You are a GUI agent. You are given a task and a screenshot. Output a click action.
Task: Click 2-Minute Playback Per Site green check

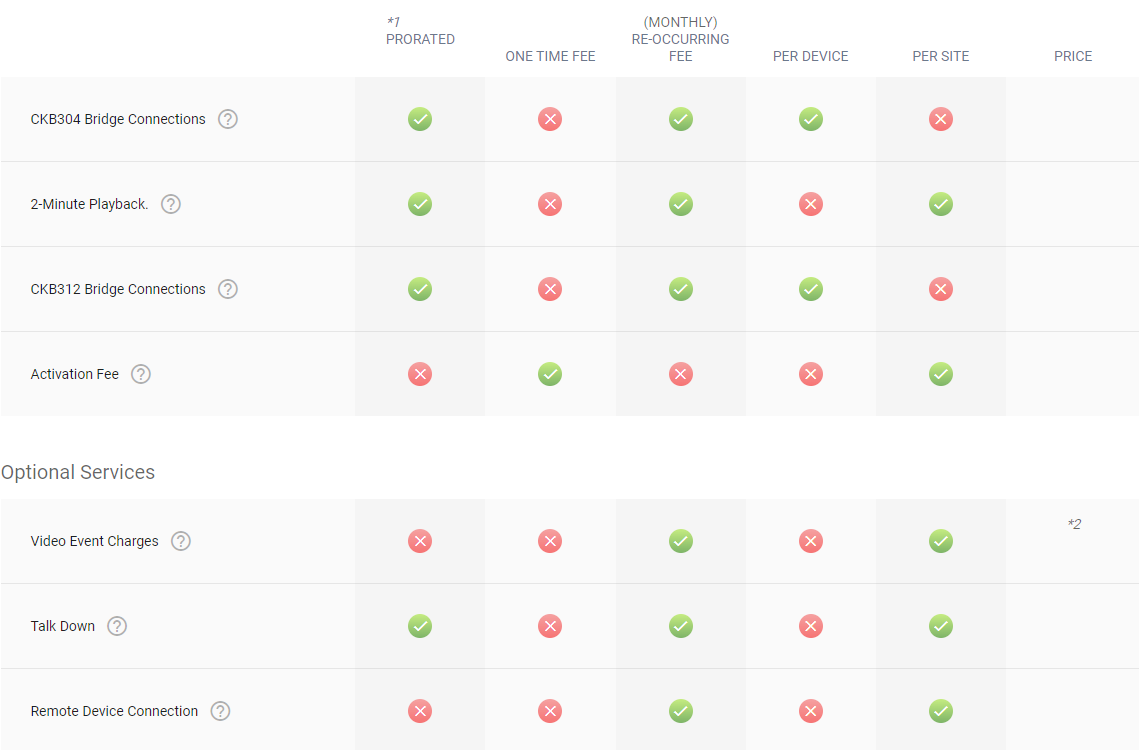pyautogui.click(x=941, y=204)
